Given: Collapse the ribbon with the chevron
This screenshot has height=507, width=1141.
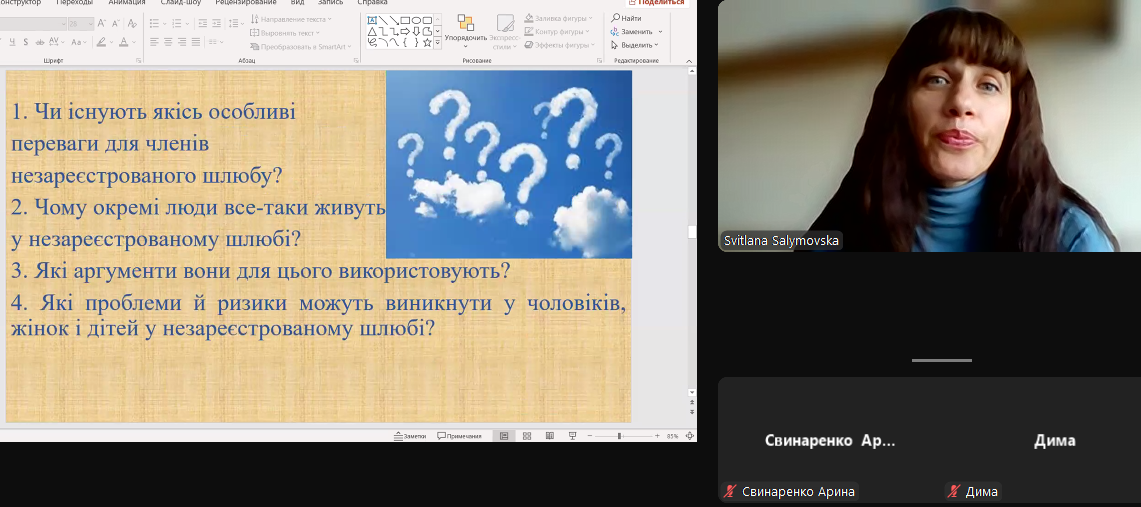Looking at the screenshot, I should coord(689,61).
